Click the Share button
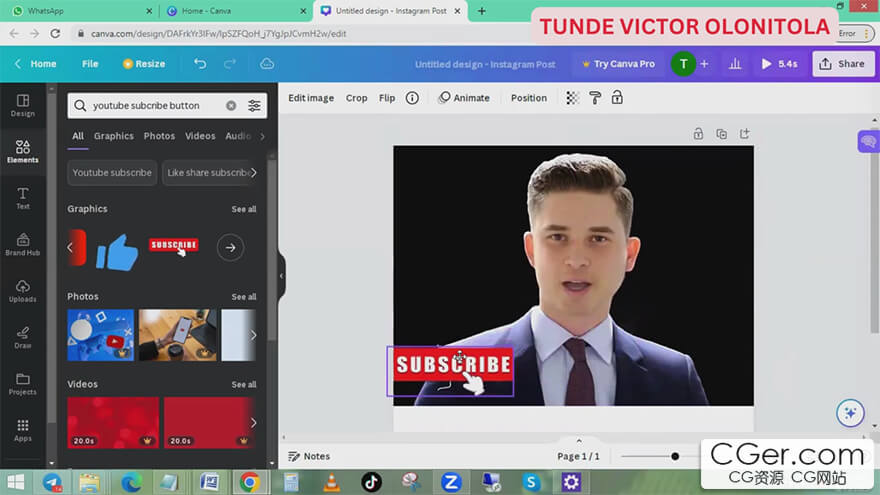Image resolution: width=880 pixels, height=495 pixels. (843, 64)
